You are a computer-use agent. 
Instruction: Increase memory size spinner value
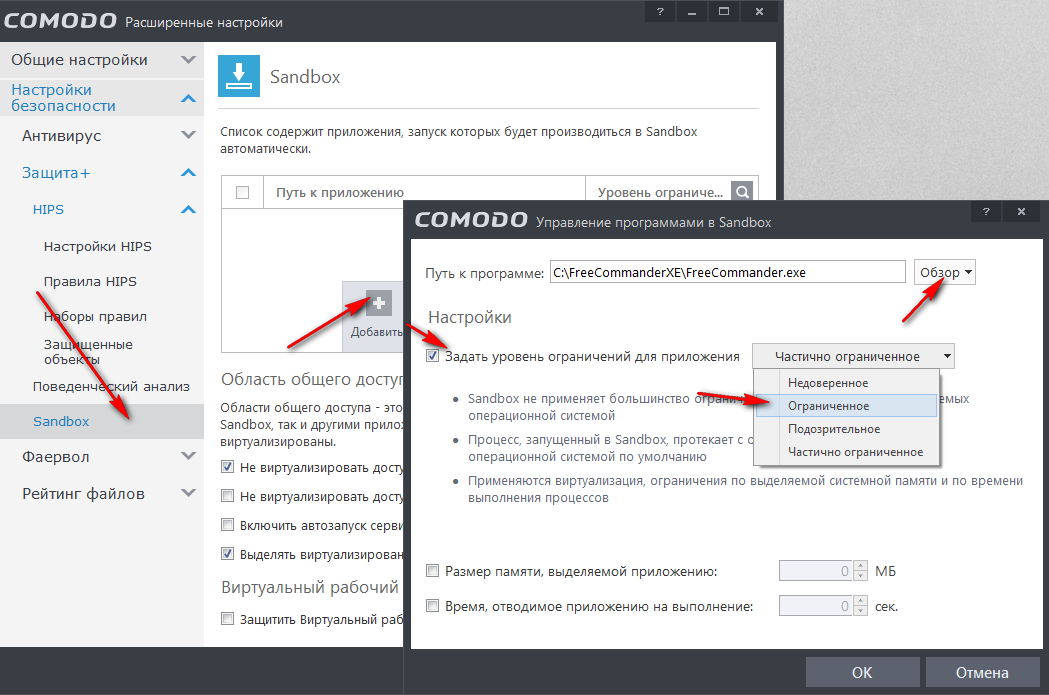861,566
